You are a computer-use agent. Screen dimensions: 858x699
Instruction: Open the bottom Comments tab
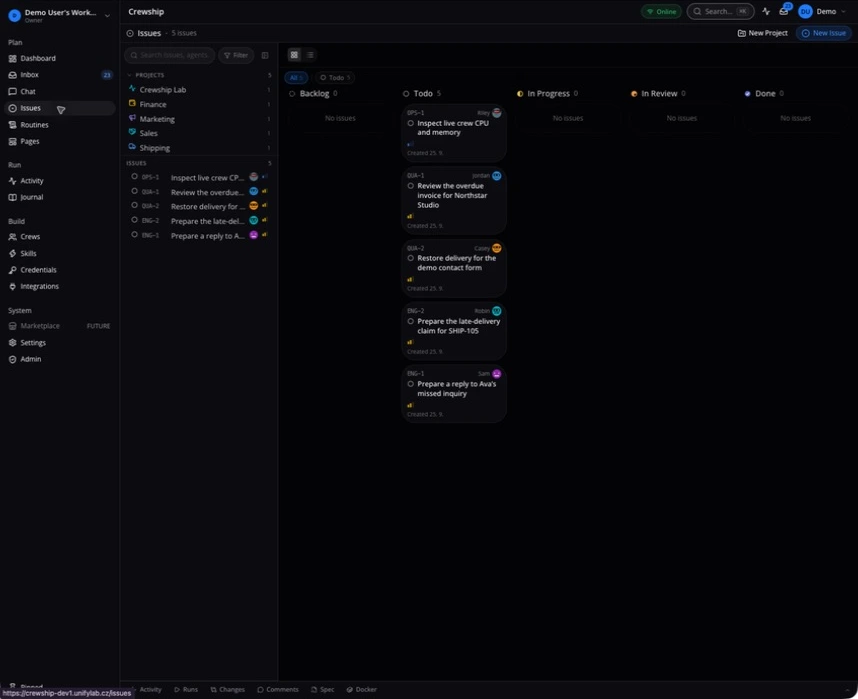coord(278,690)
